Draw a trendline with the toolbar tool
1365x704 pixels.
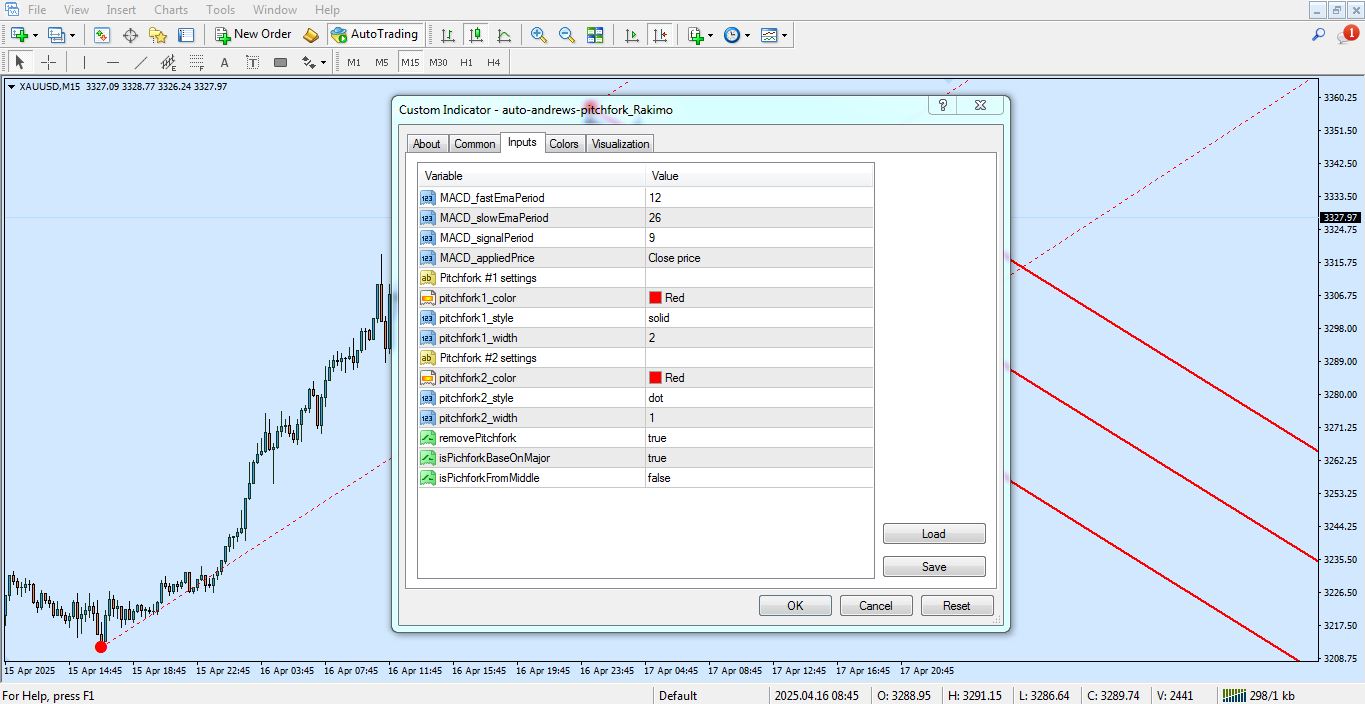tap(141, 62)
